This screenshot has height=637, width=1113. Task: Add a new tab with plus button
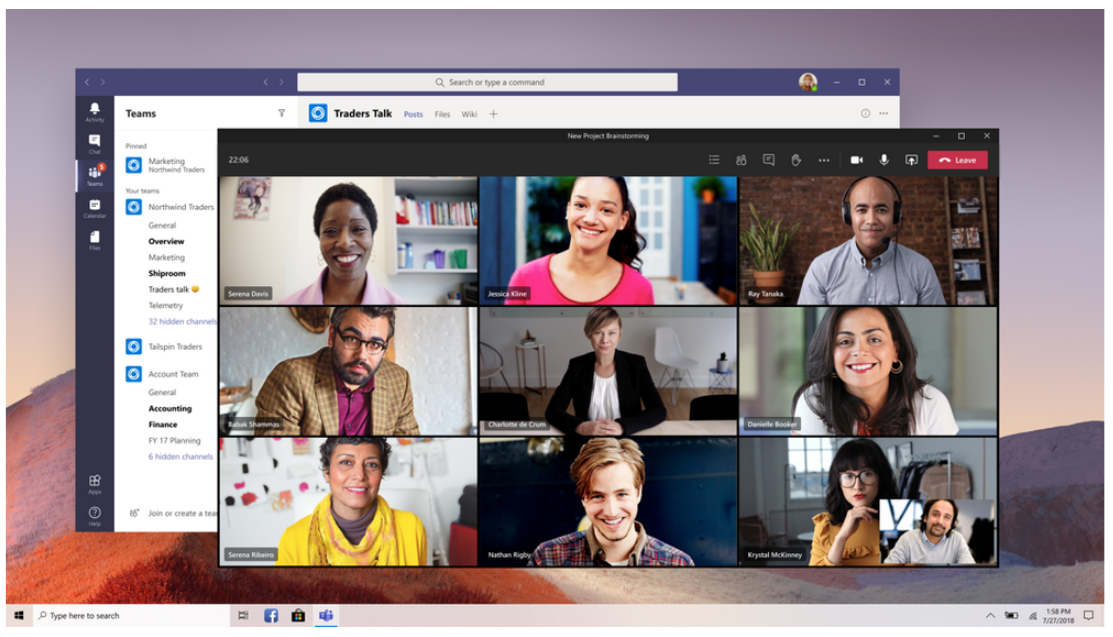[493, 114]
